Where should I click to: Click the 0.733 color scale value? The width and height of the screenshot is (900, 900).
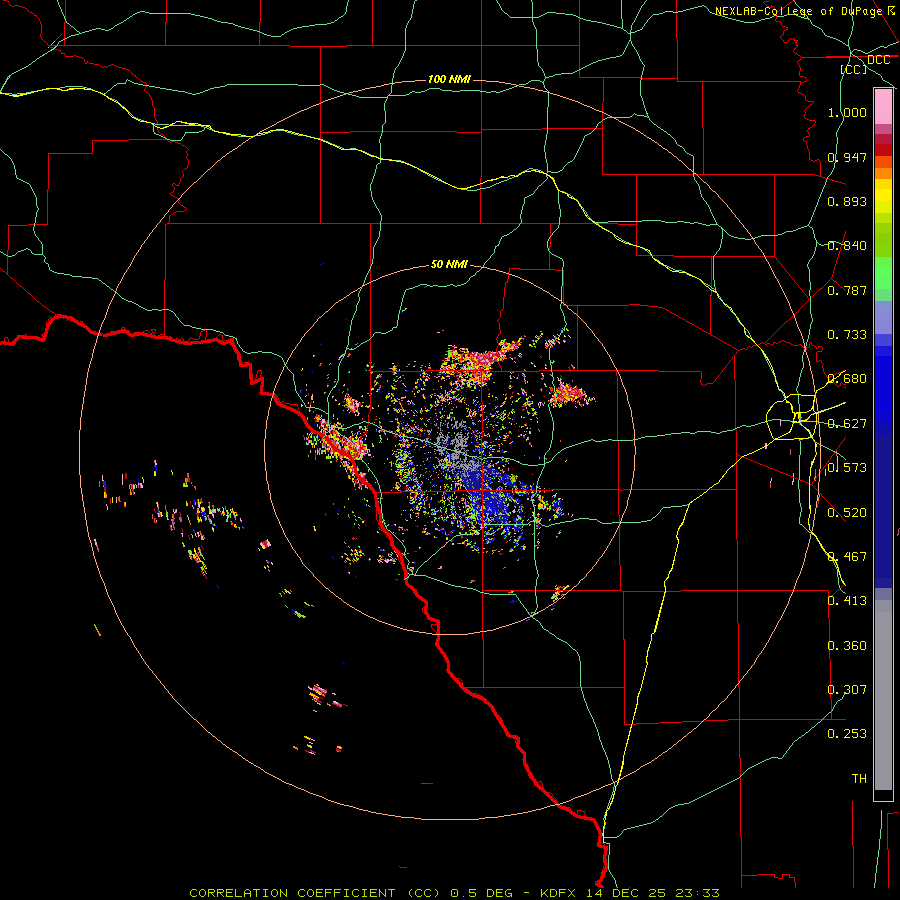pos(847,335)
